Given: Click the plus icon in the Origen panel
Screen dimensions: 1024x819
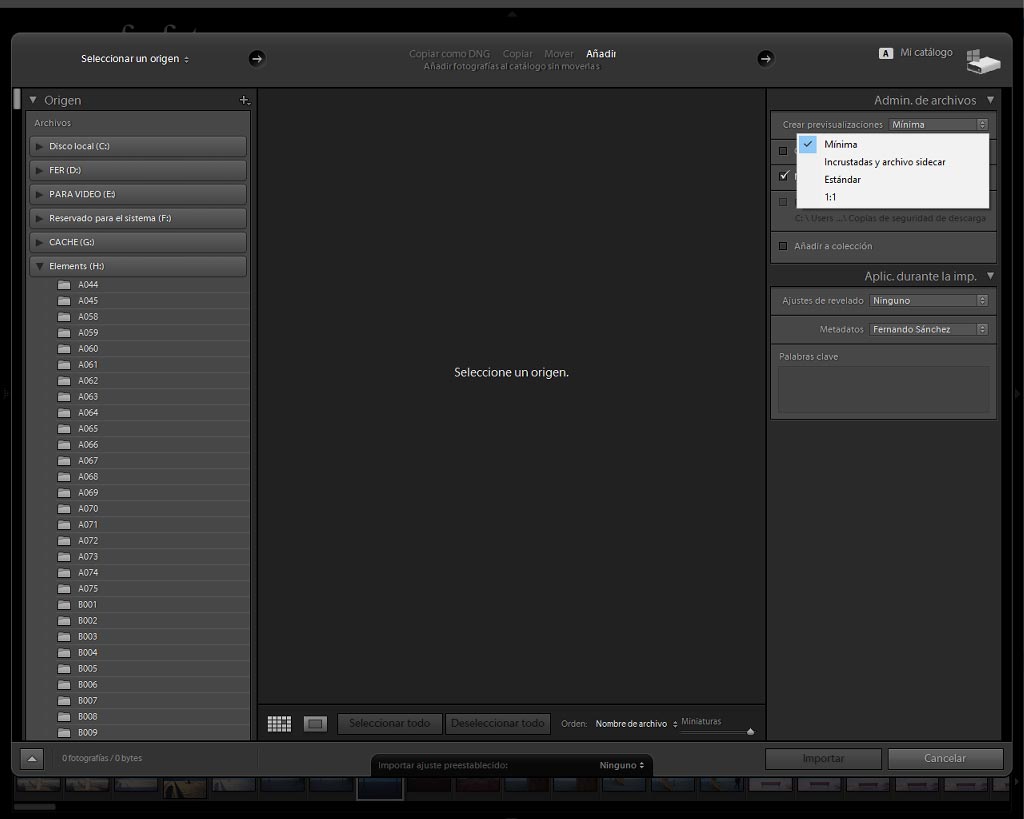Looking at the screenshot, I should [x=244, y=100].
